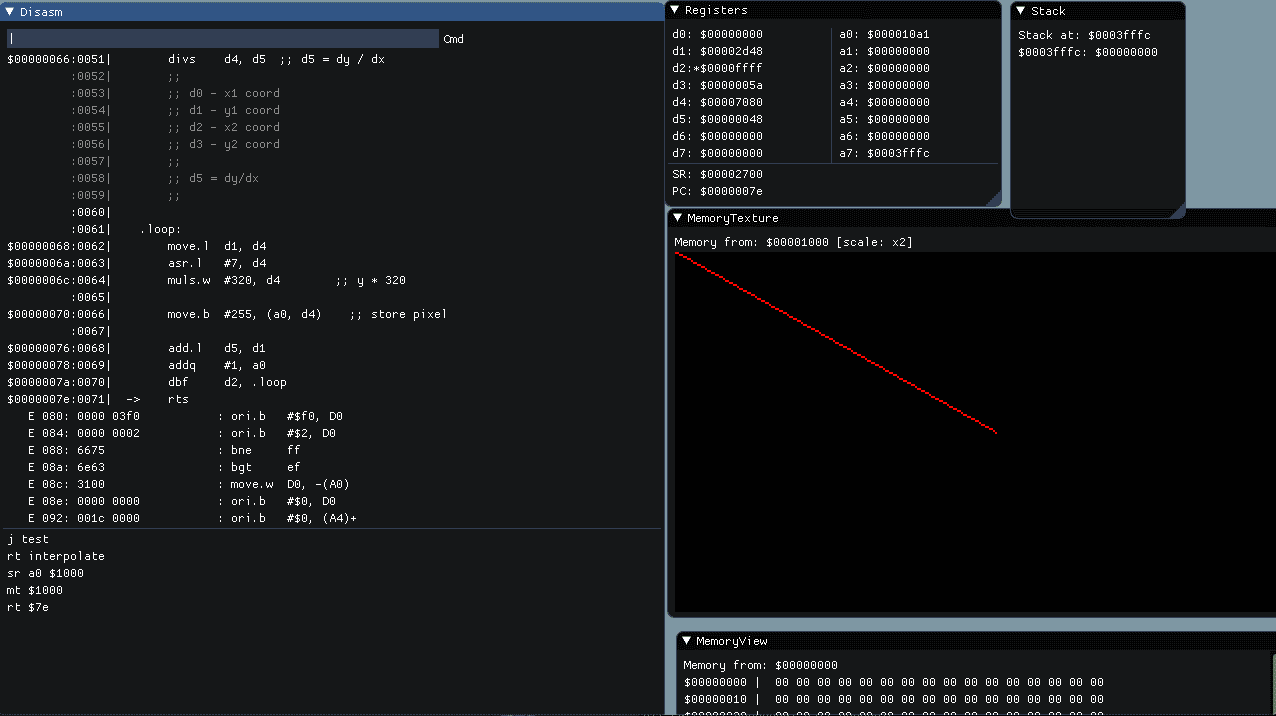
Task: Click the ';; d0 - x1 coord' comment
Action: tap(224, 93)
